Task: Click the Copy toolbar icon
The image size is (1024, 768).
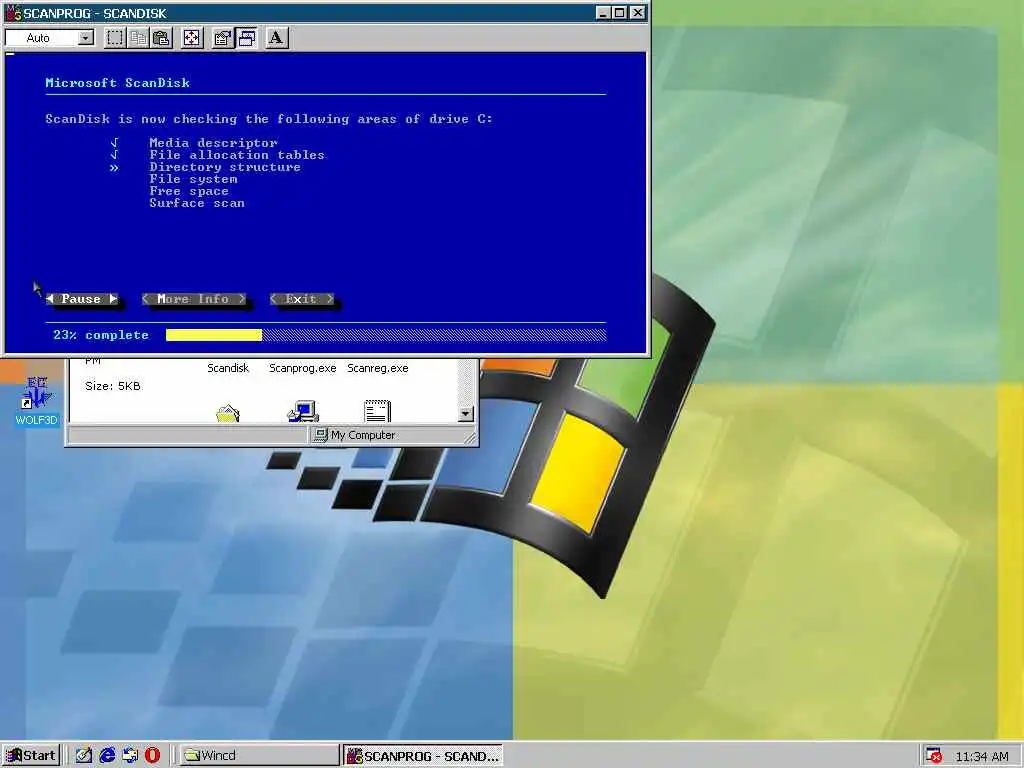Action: [138, 38]
